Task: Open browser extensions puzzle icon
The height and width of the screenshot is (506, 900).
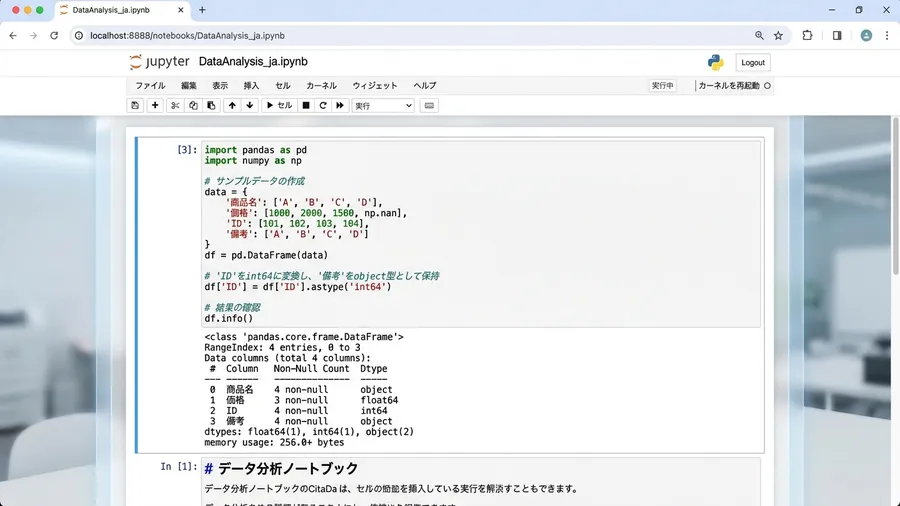Action: click(x=807, y=36)
